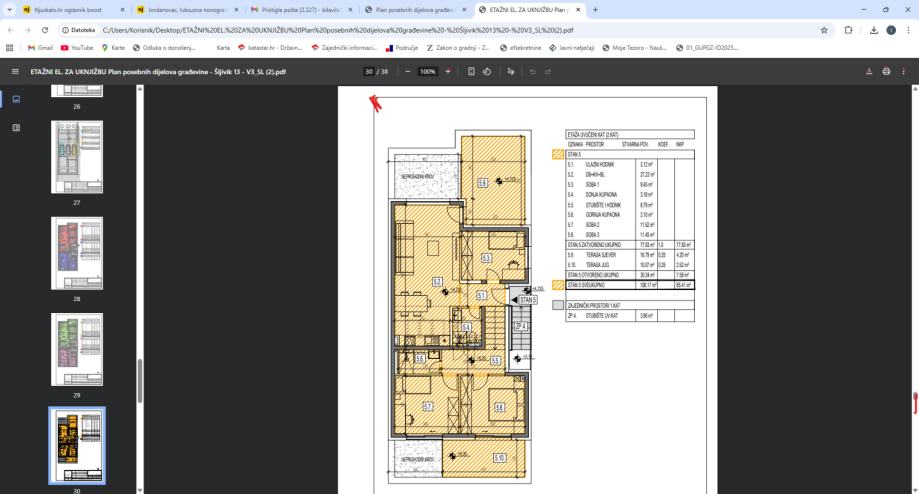Show page thumbnails view in sidebar
This screenshot has height=494, width=919.
click(16, 99)
